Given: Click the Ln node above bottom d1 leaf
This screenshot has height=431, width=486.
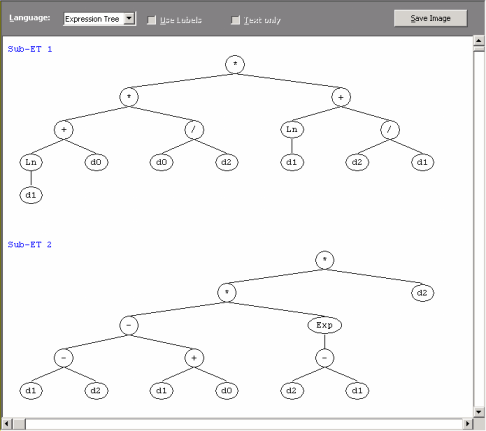Looking at the screenshot, I should tap(31, 162).
